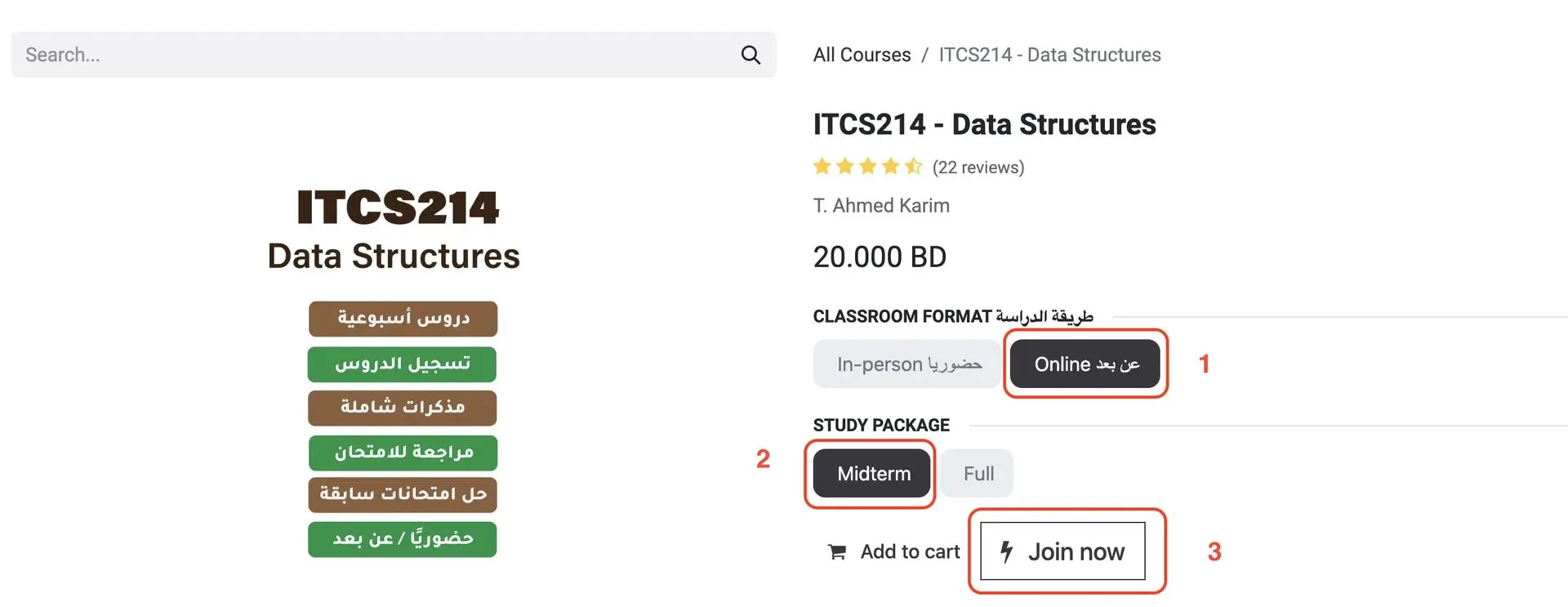The height and width of the screenshot is (607, 1568).
Task: Click Add to cart
Action: 894,552
